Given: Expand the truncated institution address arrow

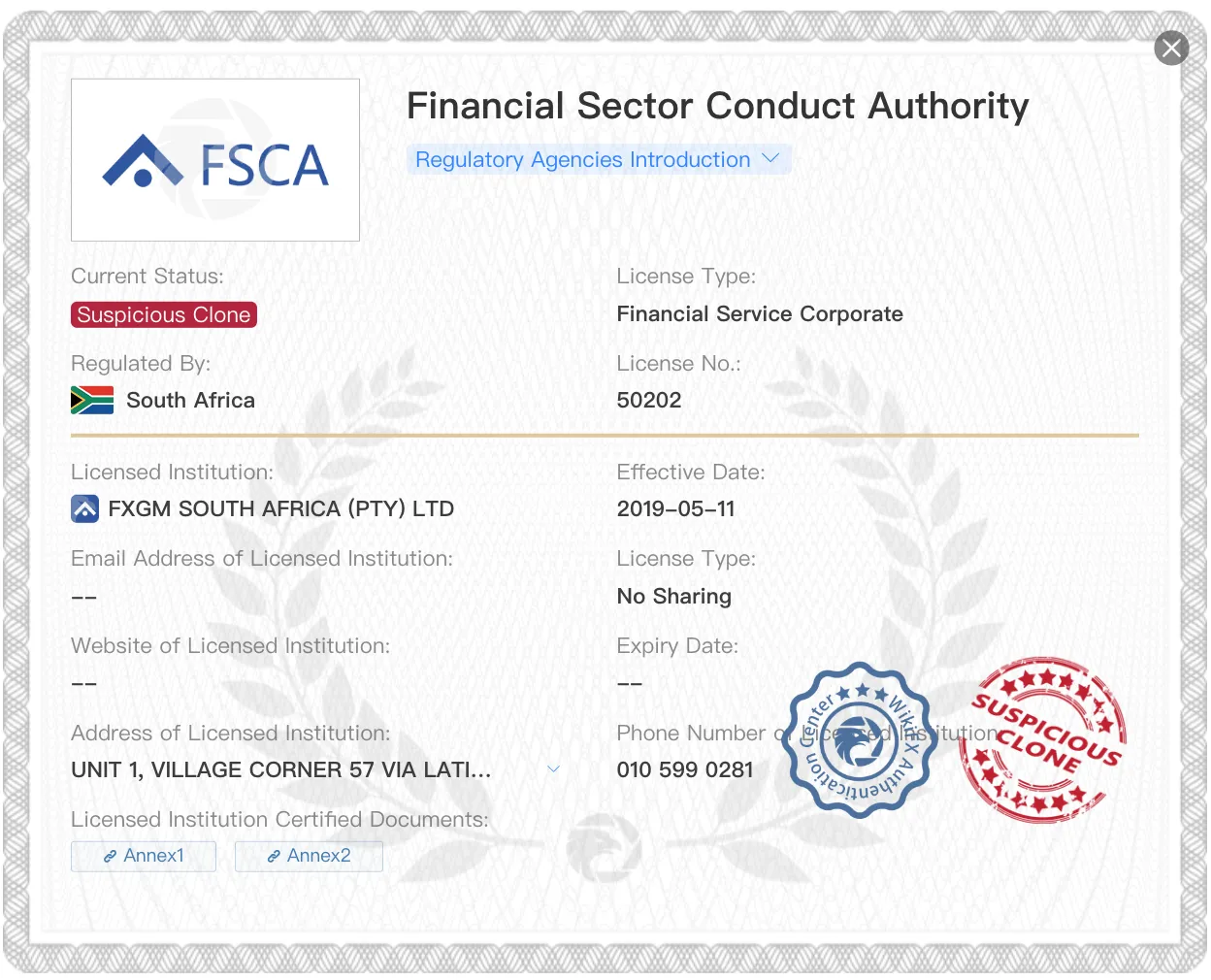Looking at the screenshot, I should point(554,769).
